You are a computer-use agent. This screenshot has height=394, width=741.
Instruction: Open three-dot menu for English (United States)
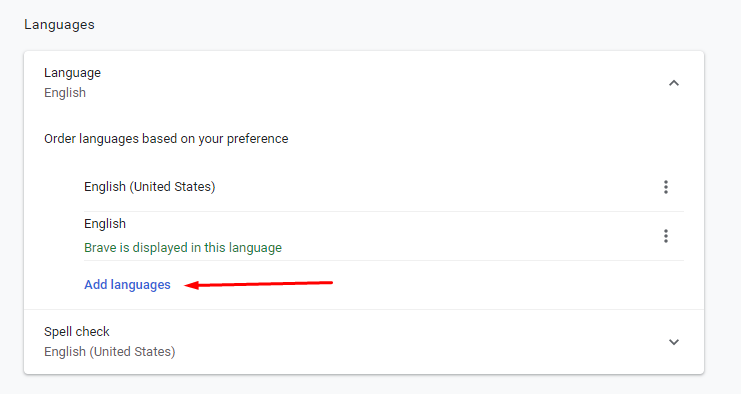[x=665, y=187]
